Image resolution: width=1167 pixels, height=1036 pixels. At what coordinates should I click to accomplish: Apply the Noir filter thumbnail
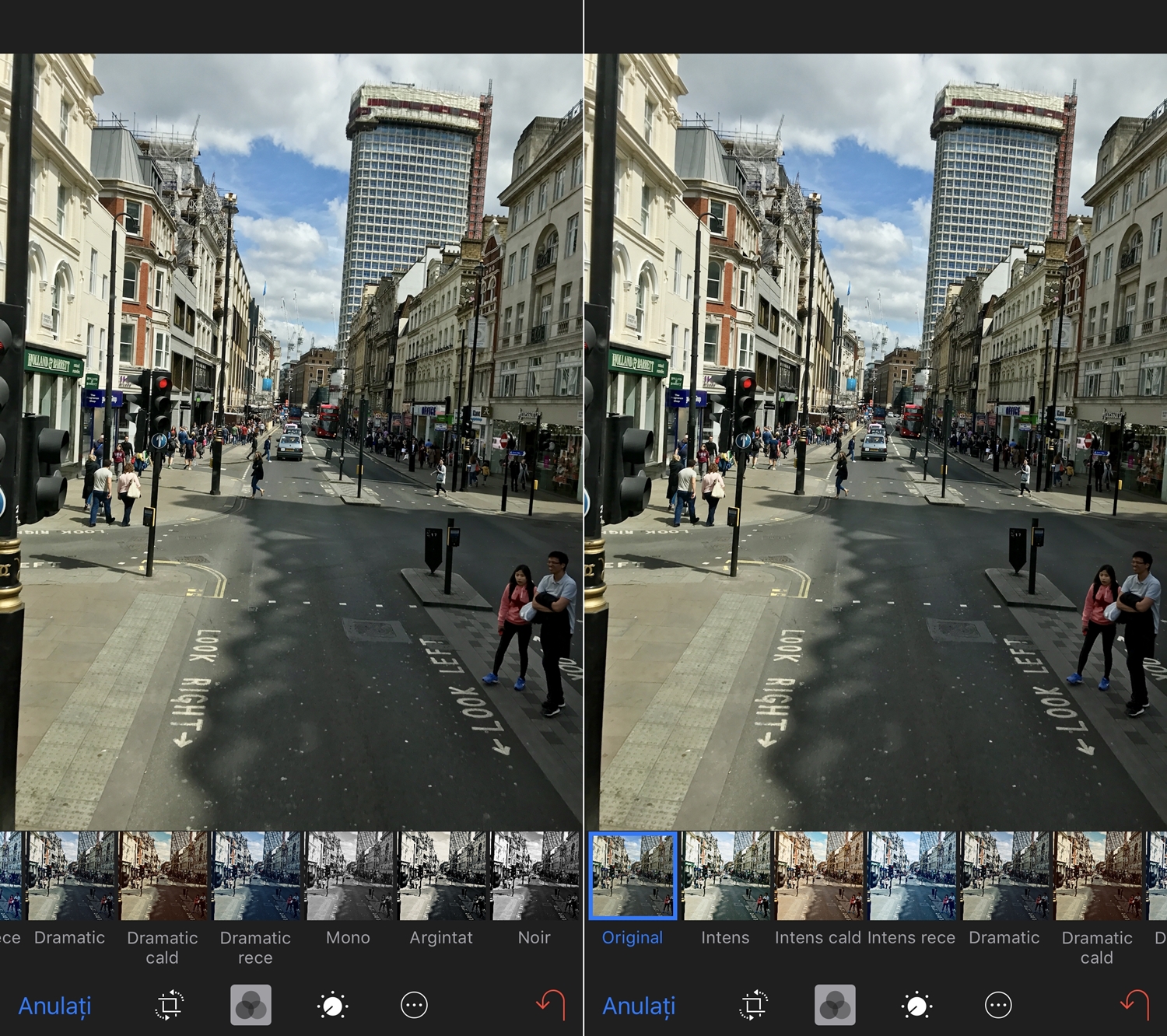point(534,876)
